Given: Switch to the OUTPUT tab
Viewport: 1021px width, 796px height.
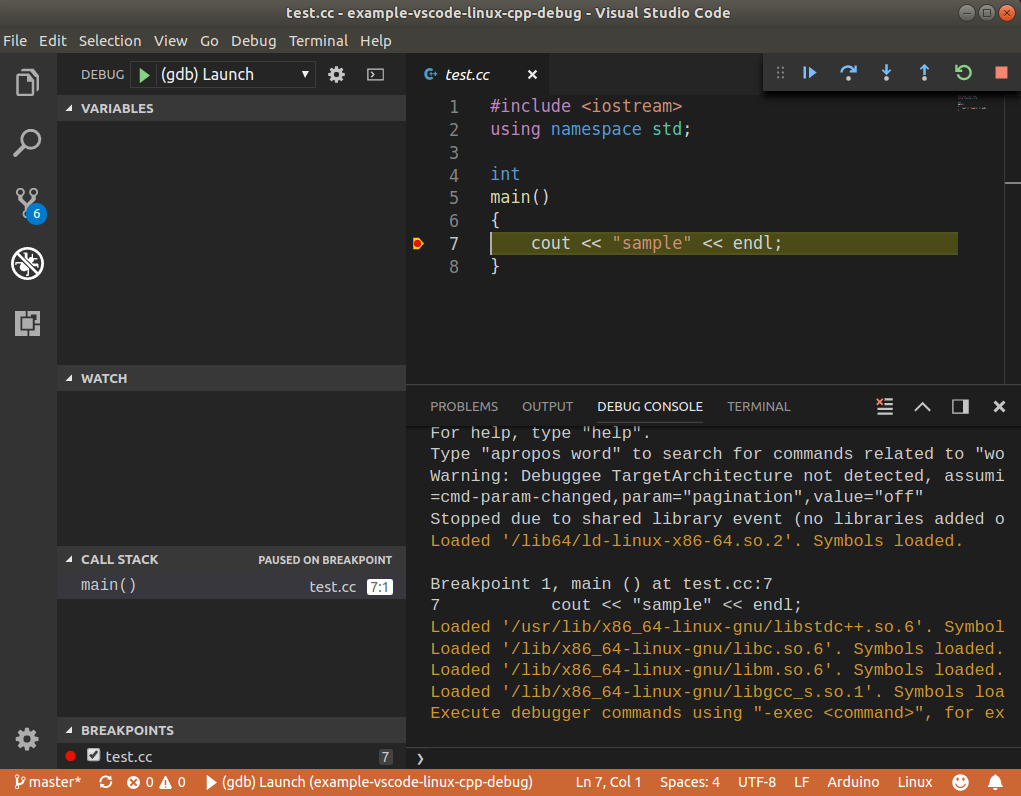Looking at the screenshot, I should tap(547, 406).
